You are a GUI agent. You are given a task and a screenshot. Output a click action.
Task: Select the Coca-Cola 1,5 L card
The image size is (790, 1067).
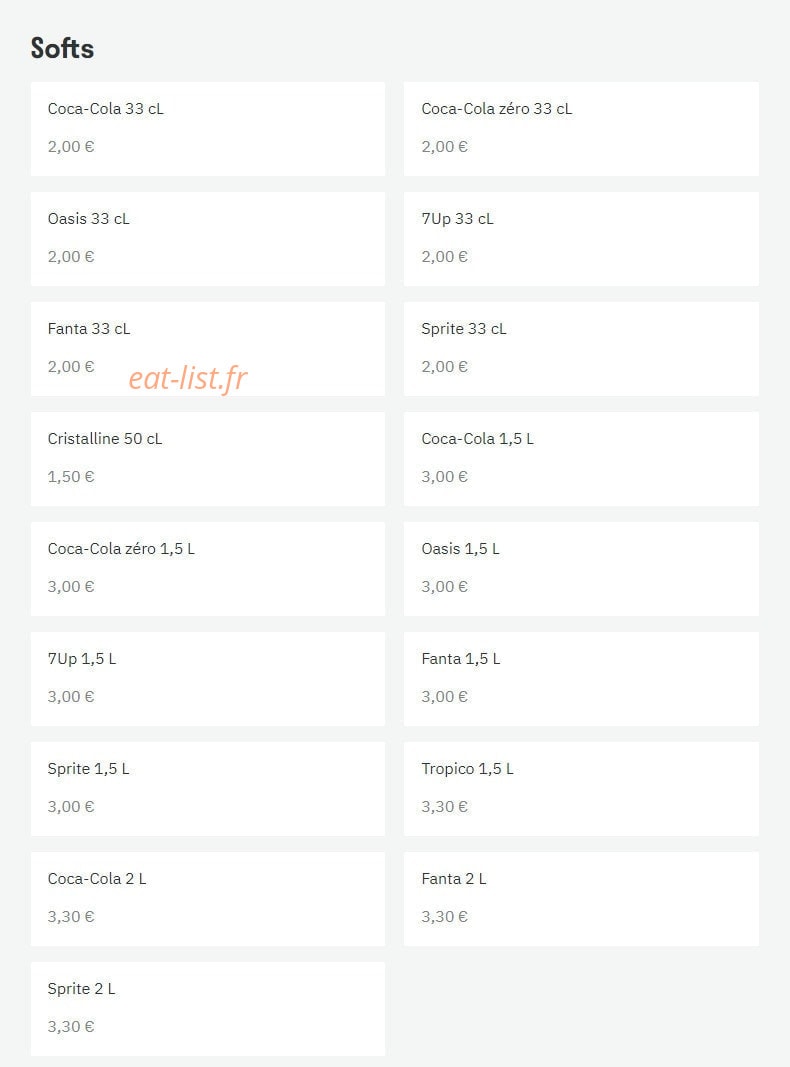pos(581,459)
